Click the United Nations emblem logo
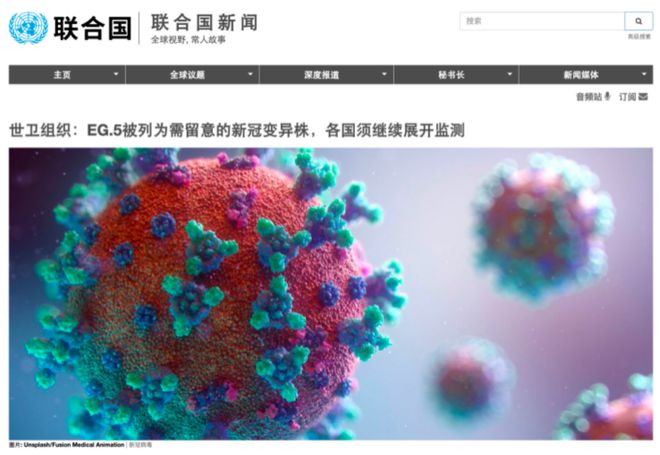This screenshot has width=660, height=455. 28,28
